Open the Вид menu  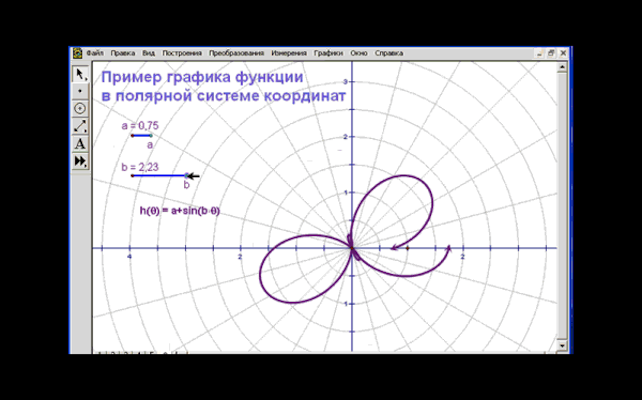149,53
